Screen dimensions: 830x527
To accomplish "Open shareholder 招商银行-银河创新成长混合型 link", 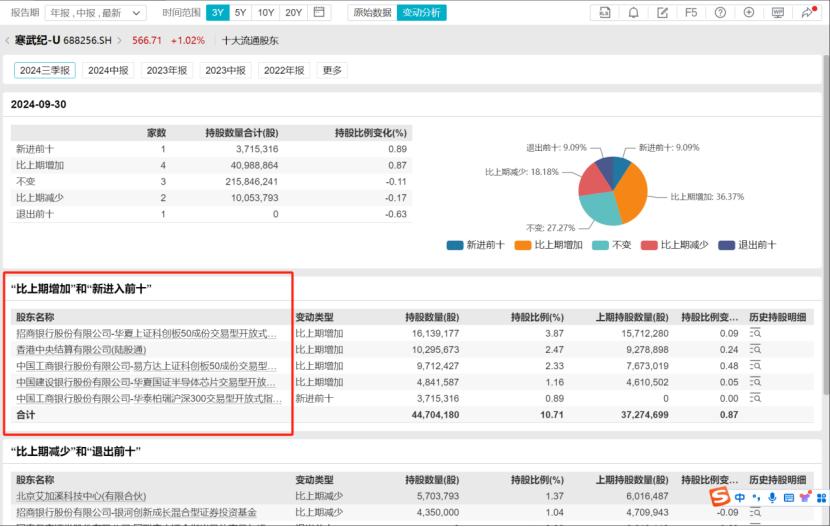I will [136, 512].
